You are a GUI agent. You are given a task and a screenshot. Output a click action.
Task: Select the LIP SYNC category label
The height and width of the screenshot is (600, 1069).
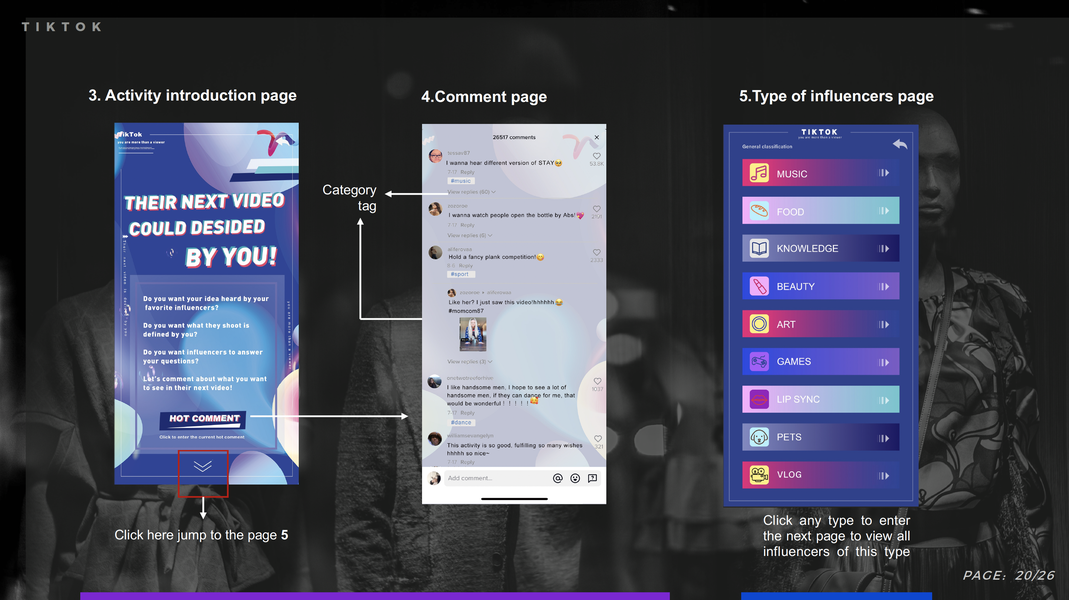[x=798, y=400]
